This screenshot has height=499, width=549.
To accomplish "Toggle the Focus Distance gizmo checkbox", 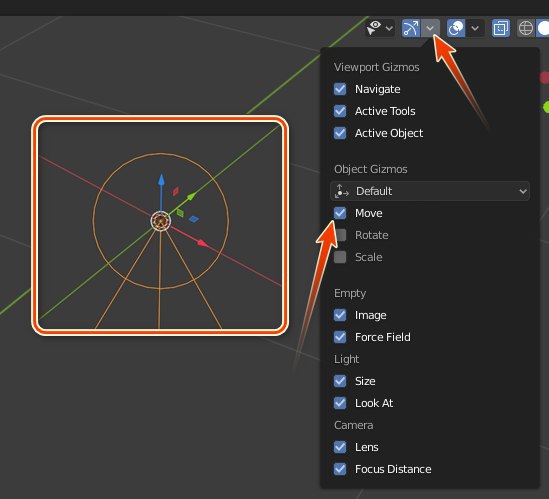I will click(340, 469).
